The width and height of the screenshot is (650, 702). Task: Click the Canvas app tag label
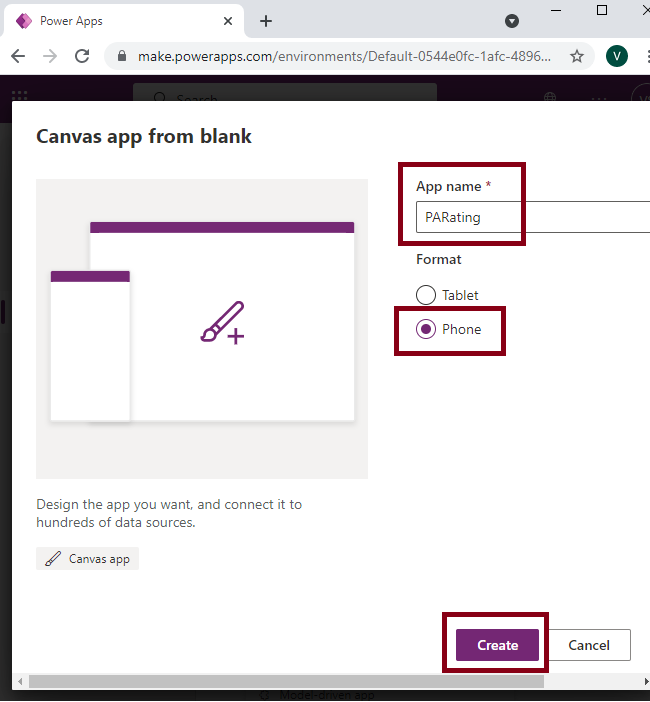[88, 559]
